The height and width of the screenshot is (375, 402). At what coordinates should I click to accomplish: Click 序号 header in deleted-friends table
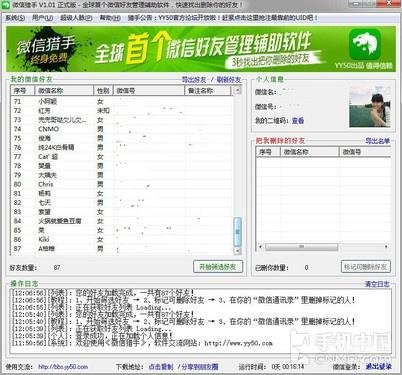tap(268, 152)
